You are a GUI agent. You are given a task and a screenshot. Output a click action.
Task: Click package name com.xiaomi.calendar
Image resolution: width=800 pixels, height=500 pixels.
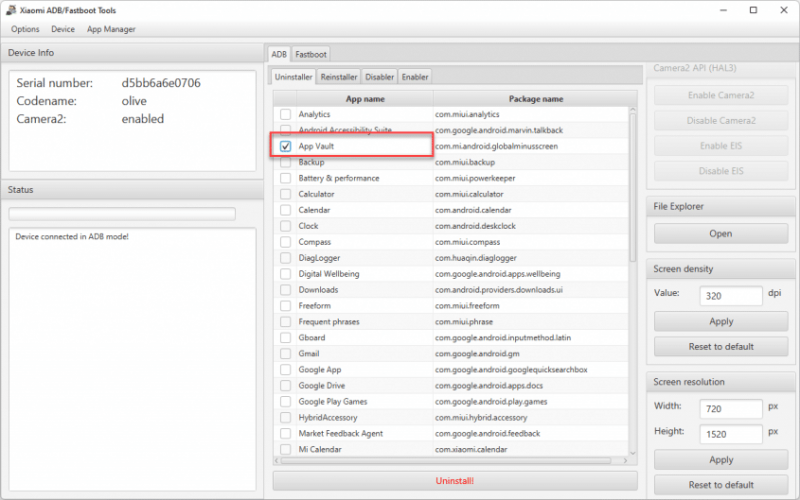(x=471, y=449)
